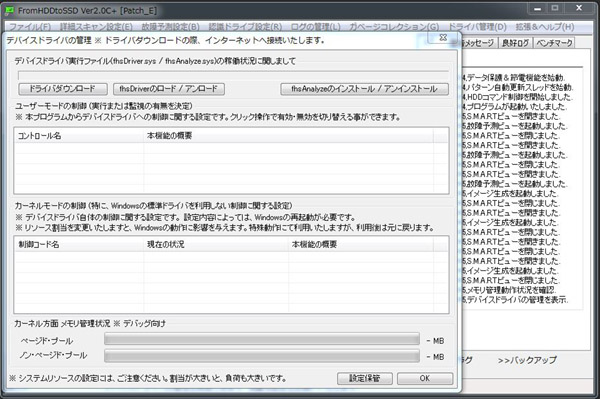Click the ページド・プール memory progress bar

262,339
